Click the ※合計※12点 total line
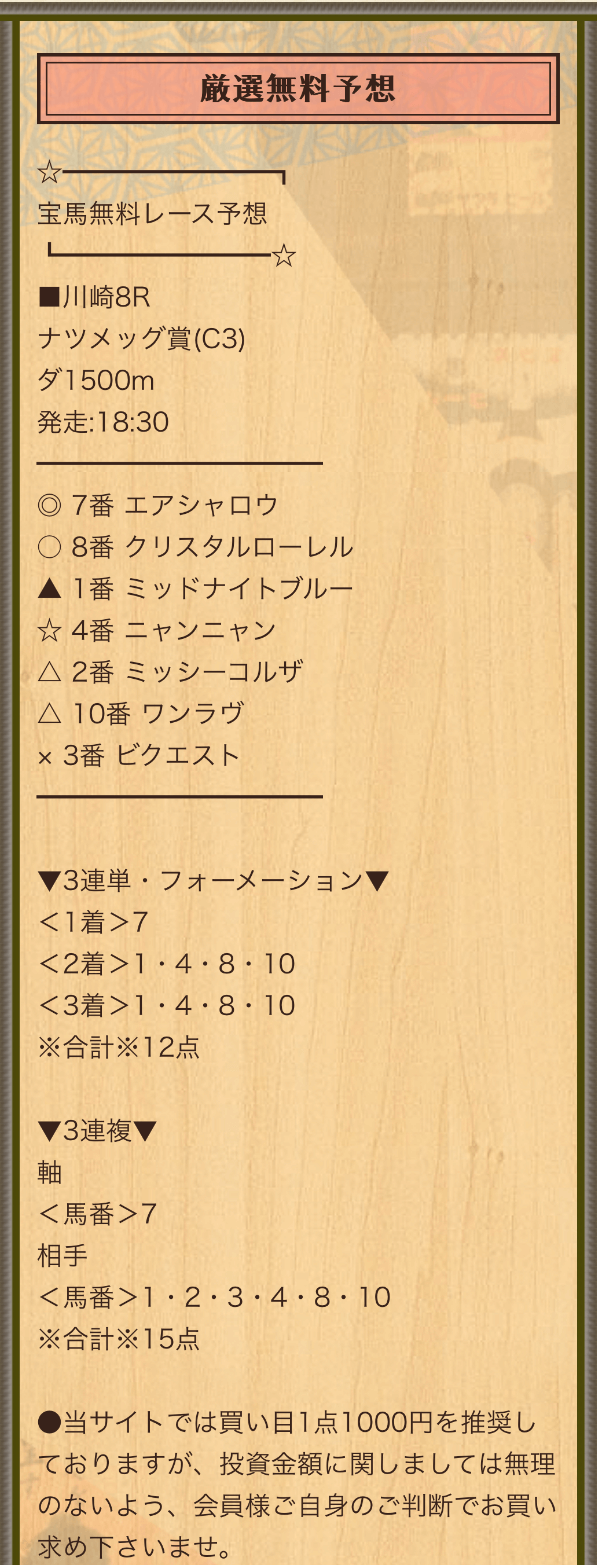Viewport: 597px width, 1565px height. pyautogui.click(x=118, y=1047)
